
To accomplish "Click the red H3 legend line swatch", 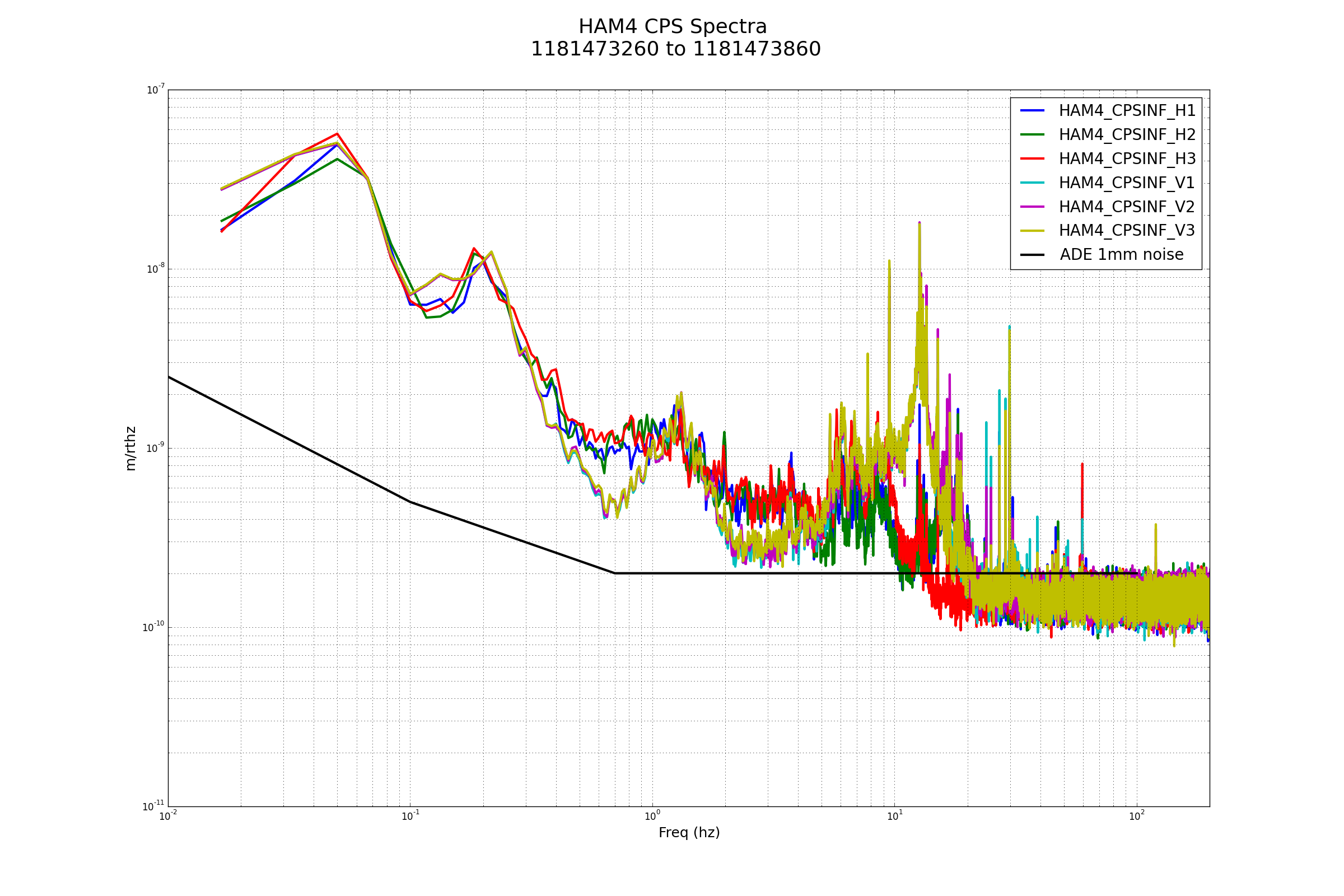I will coord(1032,159).
